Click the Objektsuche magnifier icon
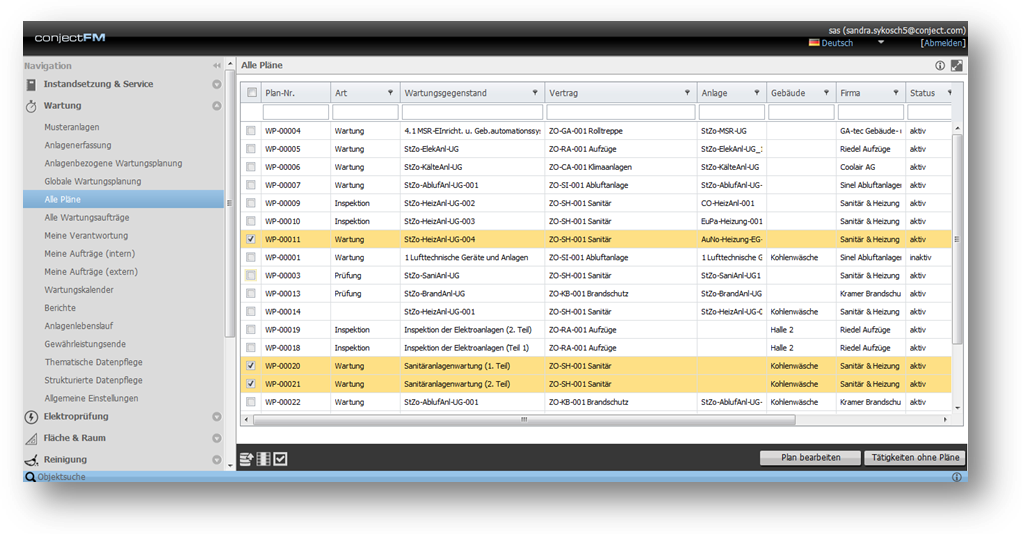The height and width of the screenshot is (534, 1022). click(x=30, y=477)
